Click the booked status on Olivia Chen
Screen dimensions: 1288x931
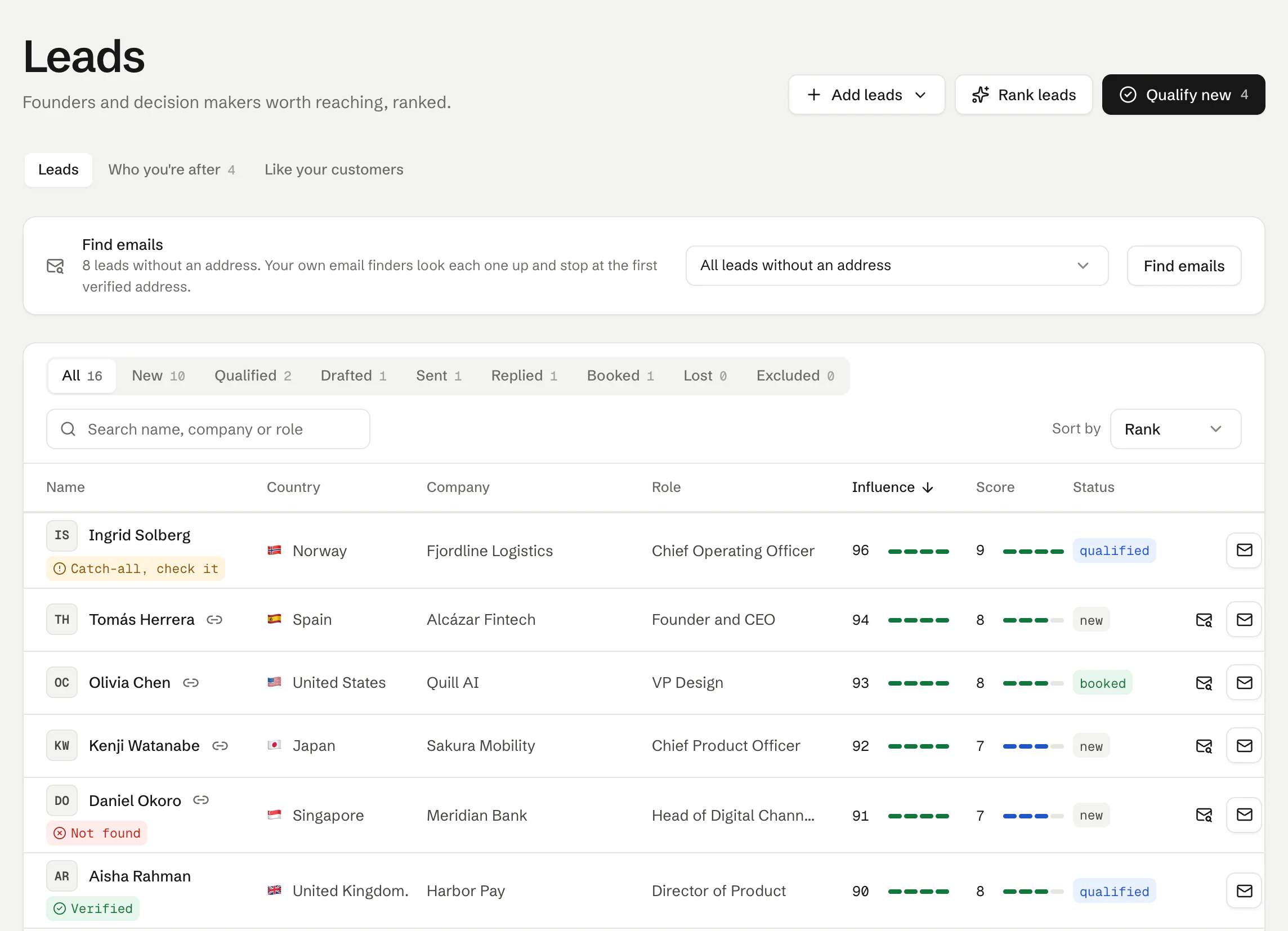click(1102, 683)
